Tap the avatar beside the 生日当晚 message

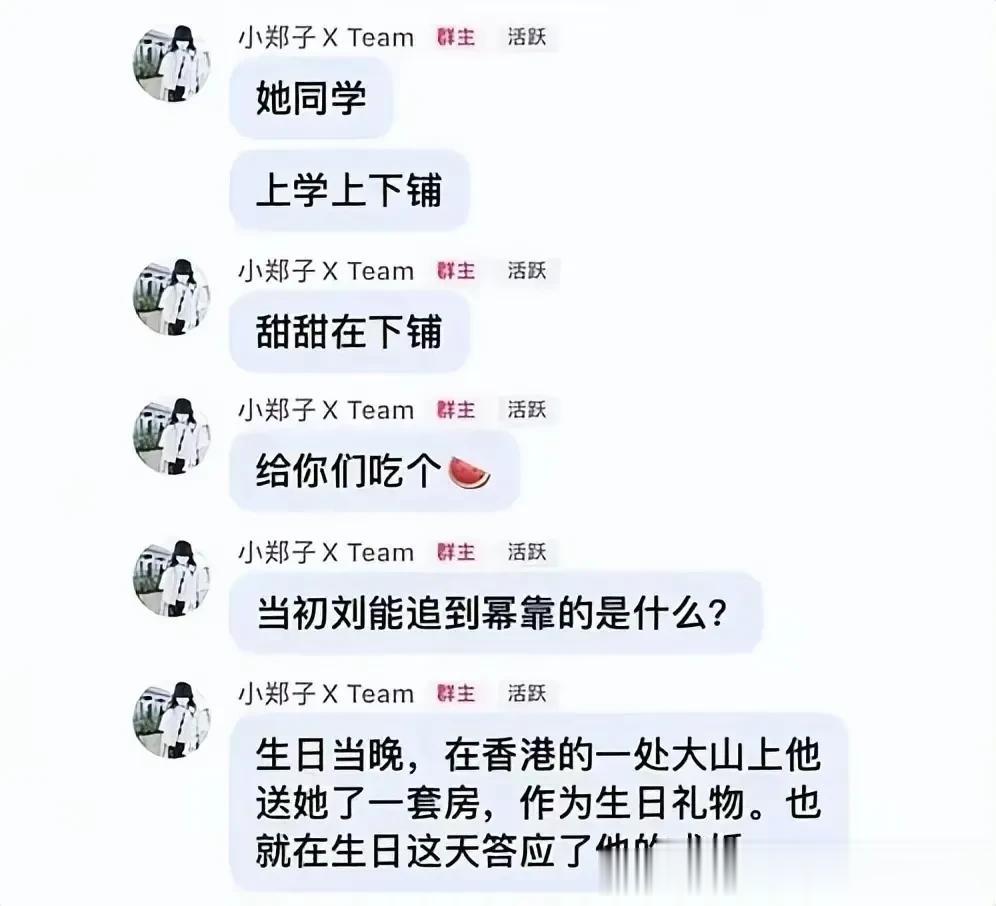(x=172, y=719)
